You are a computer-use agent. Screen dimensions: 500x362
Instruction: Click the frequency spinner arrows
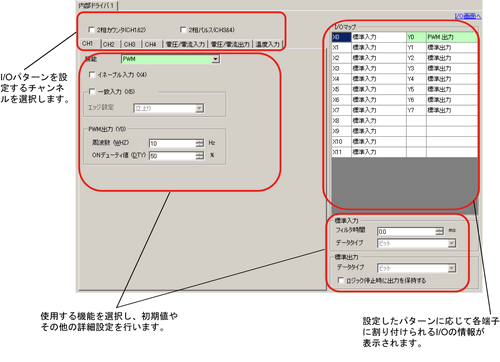coord(199,143)
